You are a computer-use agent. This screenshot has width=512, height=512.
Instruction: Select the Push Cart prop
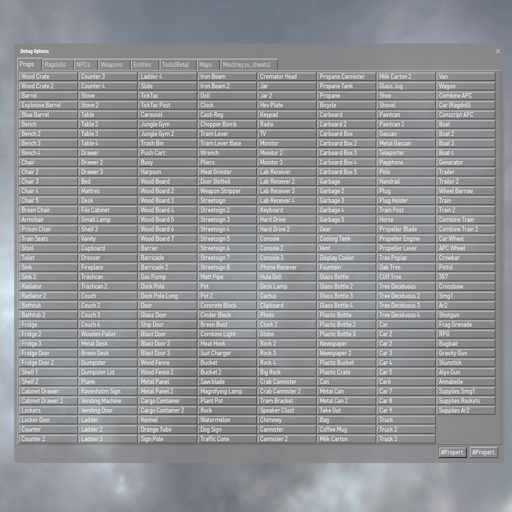coord(167,153)
